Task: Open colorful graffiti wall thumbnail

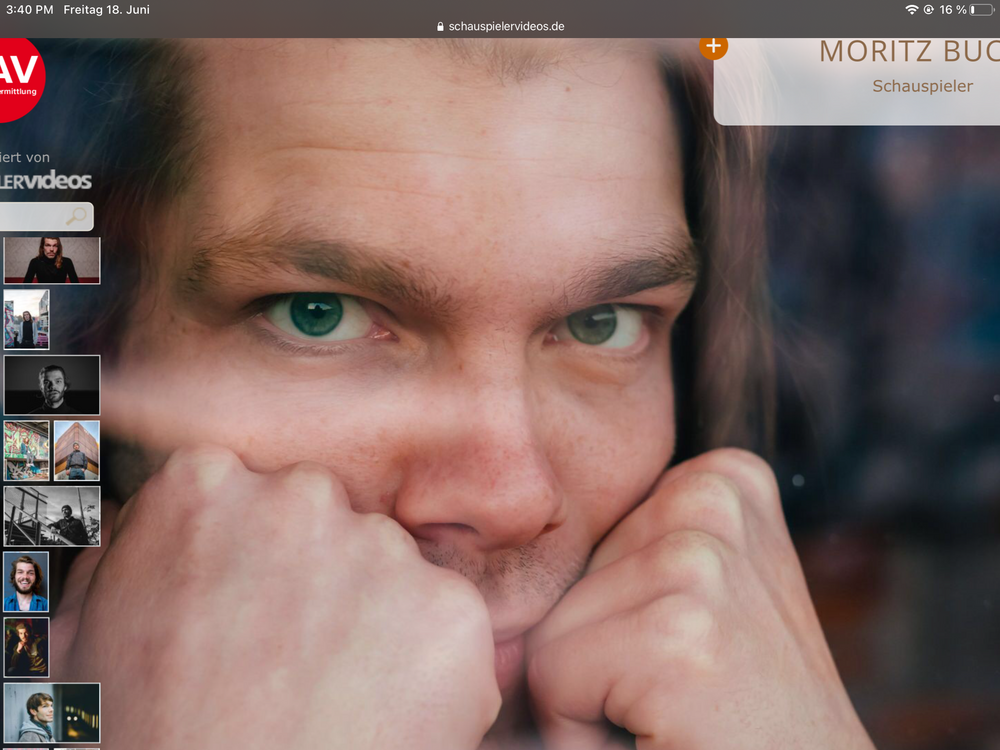Action: coord(26,450)
